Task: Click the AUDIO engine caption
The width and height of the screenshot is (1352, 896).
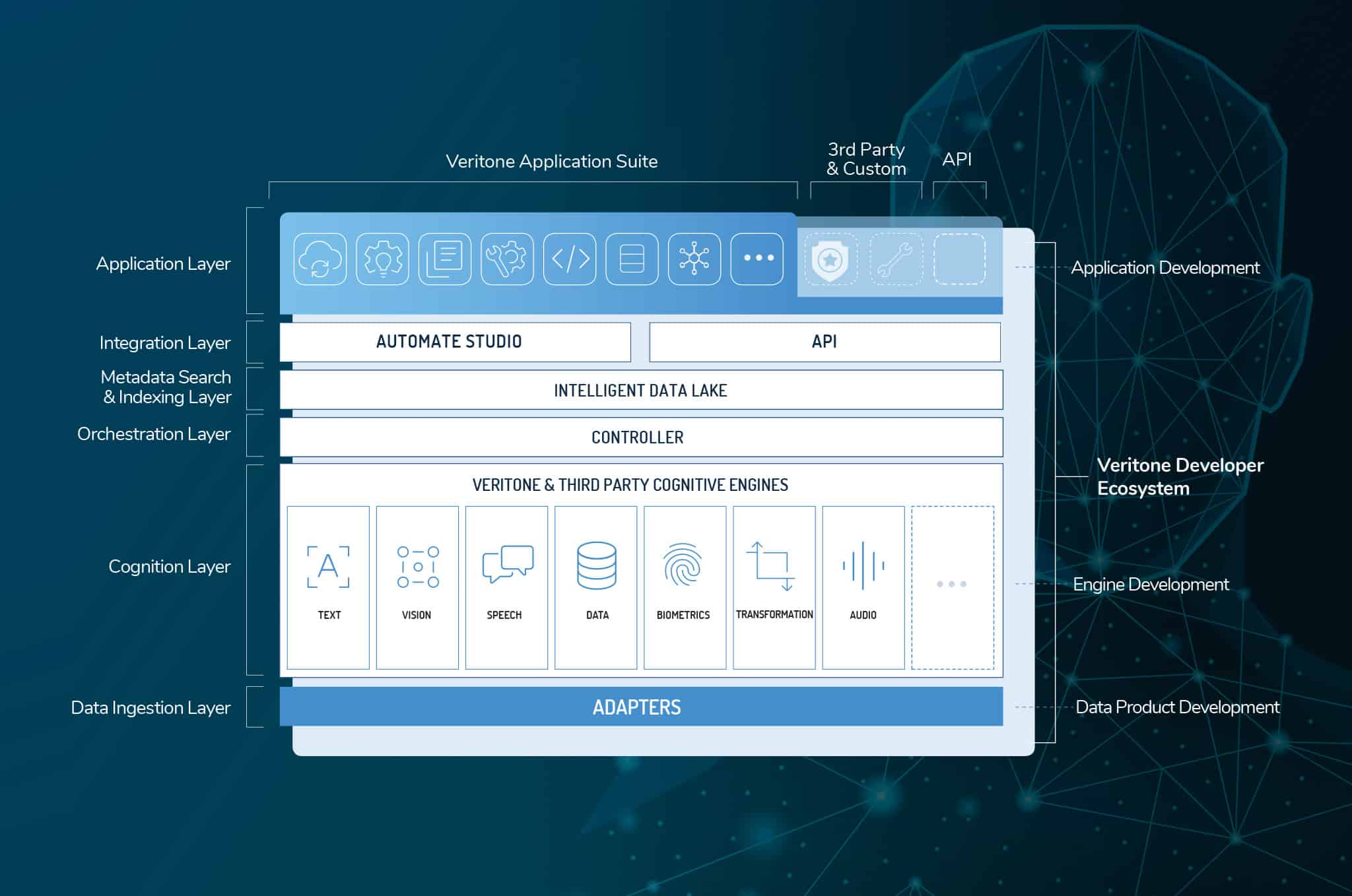Action: [x=863, y=615]
